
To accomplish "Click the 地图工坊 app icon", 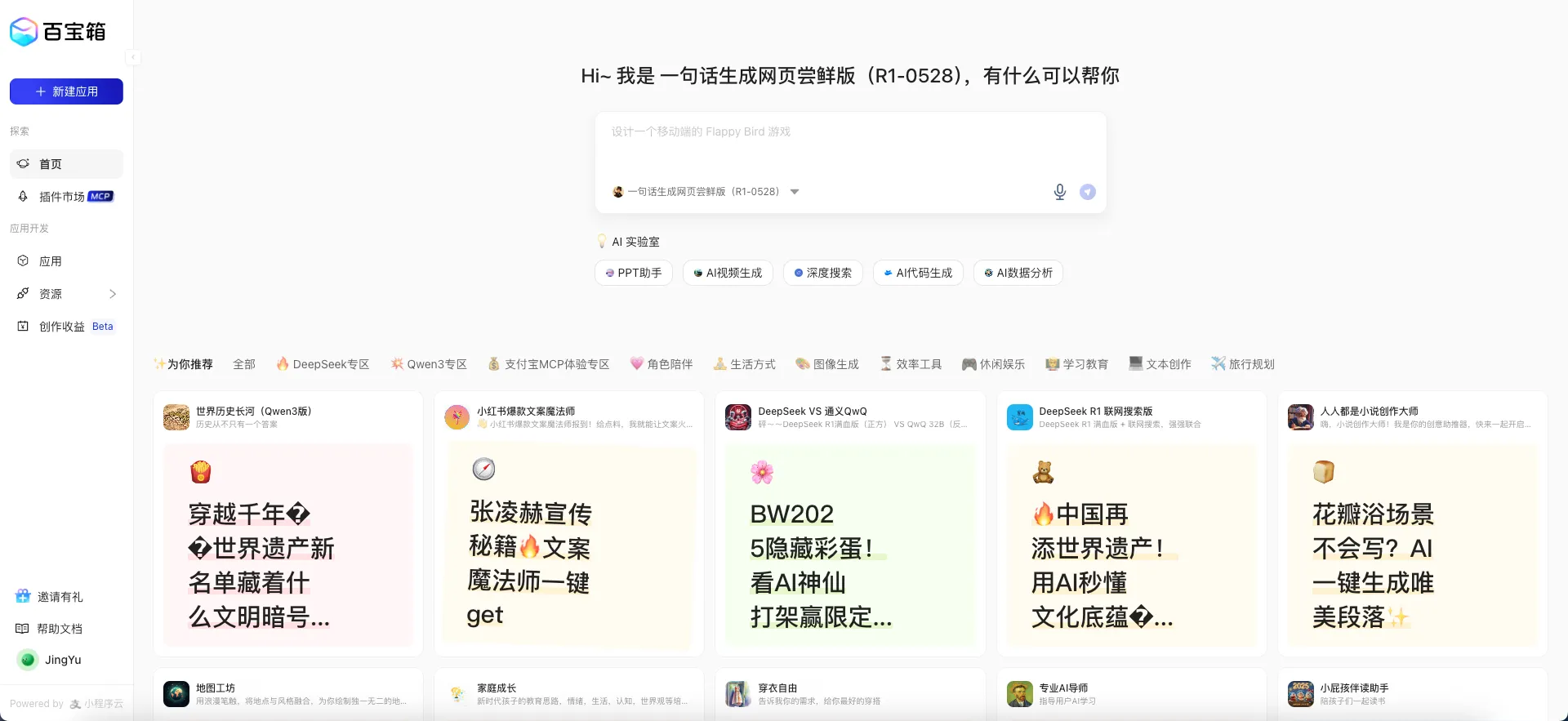I will pyautogui.click(x=176, y=694).
